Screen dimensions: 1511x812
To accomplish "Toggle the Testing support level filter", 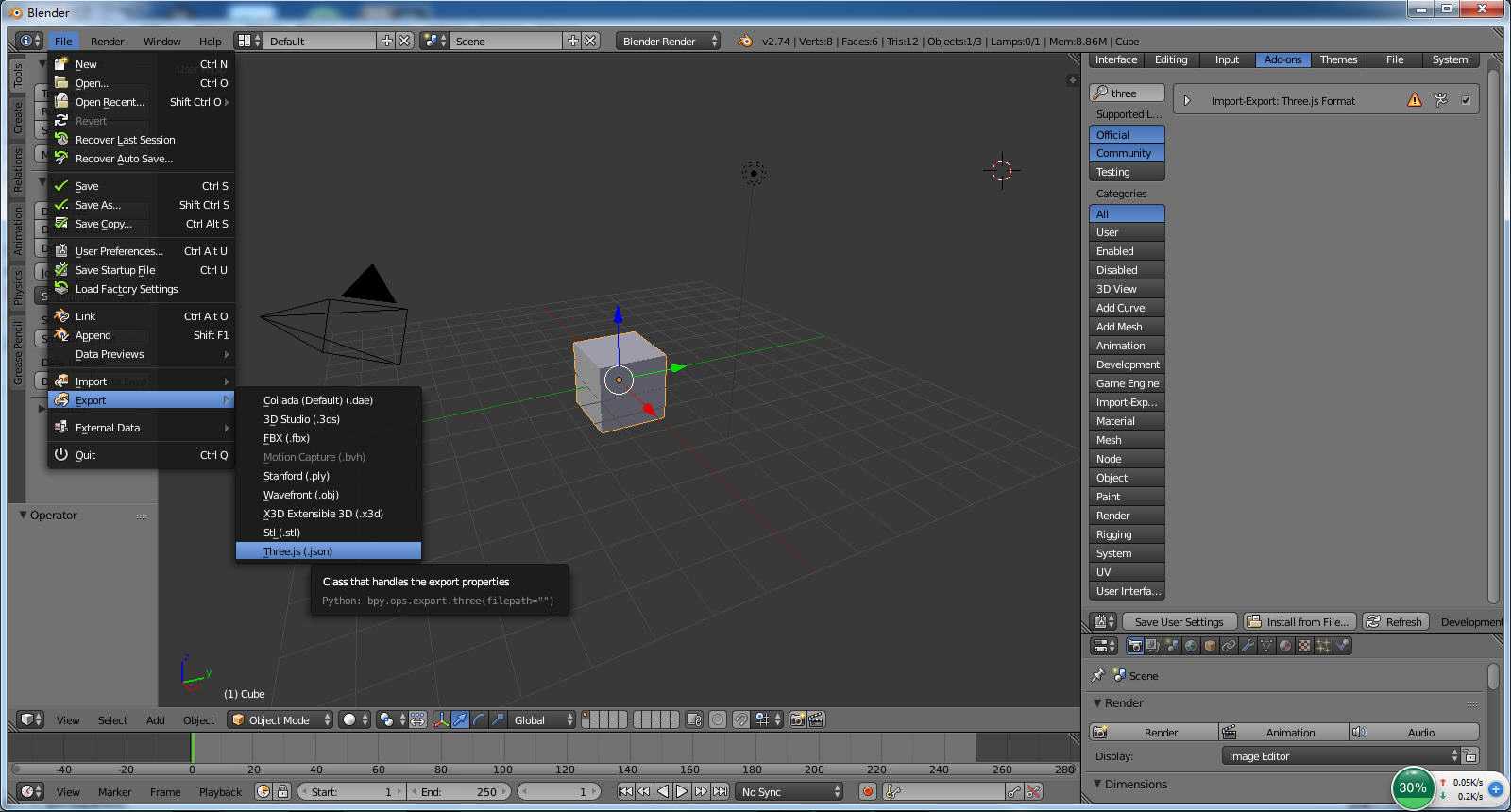I will pos(1127,172).
